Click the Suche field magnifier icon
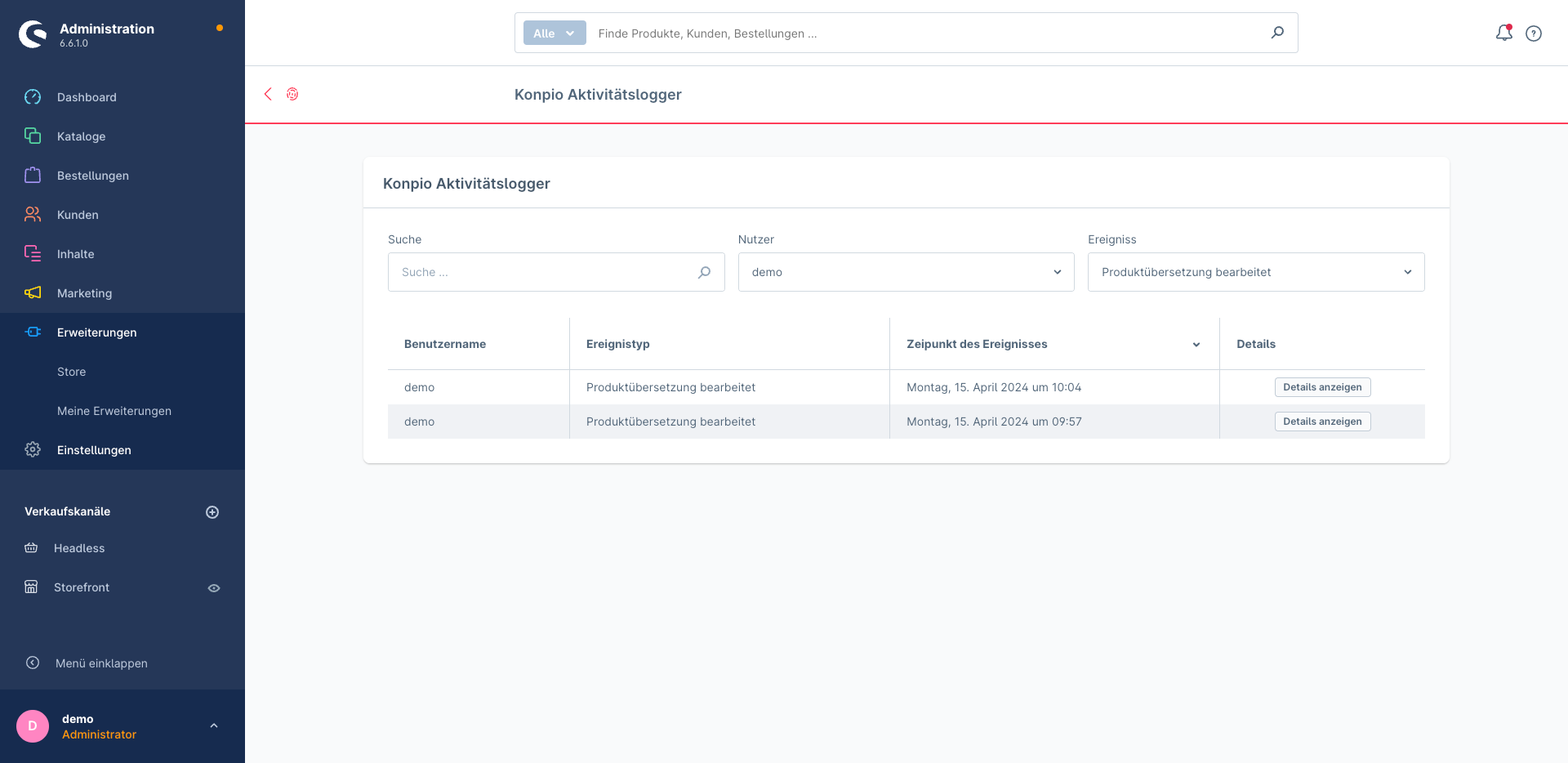 704,272
